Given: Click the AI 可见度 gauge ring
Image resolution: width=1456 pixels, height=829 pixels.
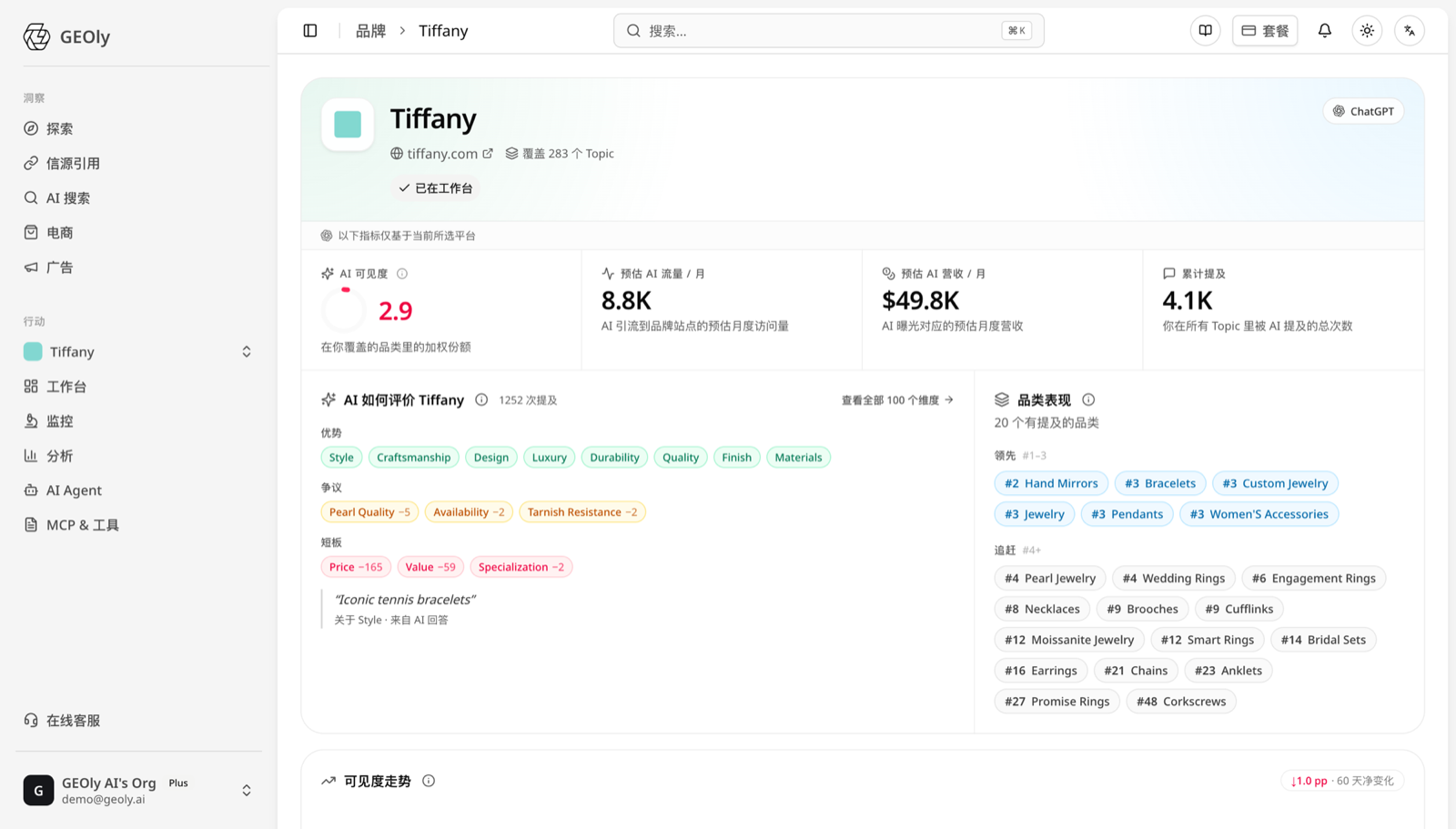Looking at the screenshot, I should coord(344,310).
